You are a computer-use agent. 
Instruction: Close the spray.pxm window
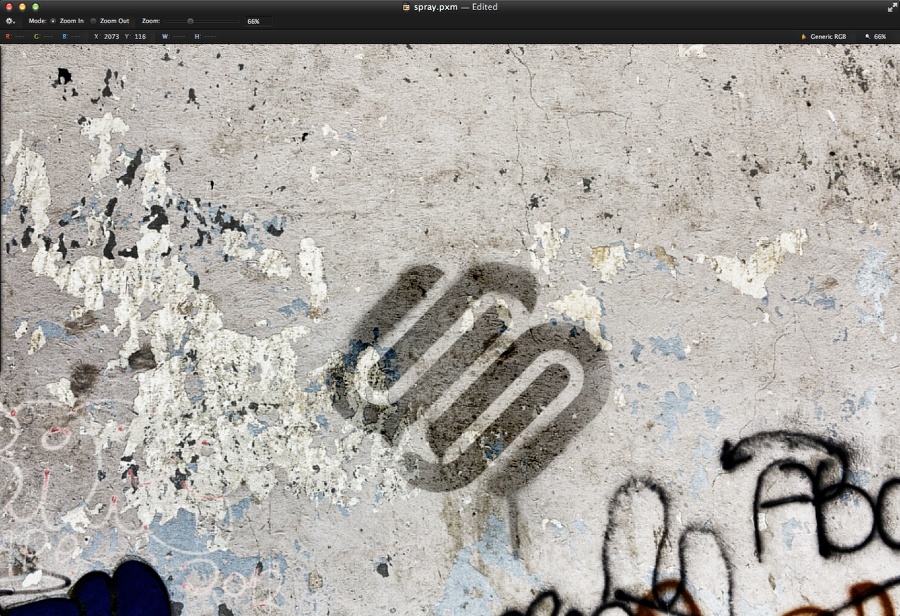pos(9,7)
